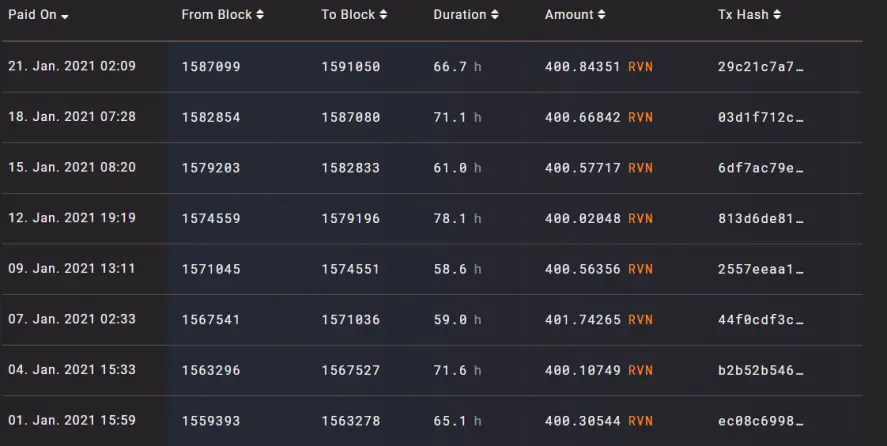Select the date 12. Jan. 2021 19:19
The image size is (887, 446).
coord(72,218)
